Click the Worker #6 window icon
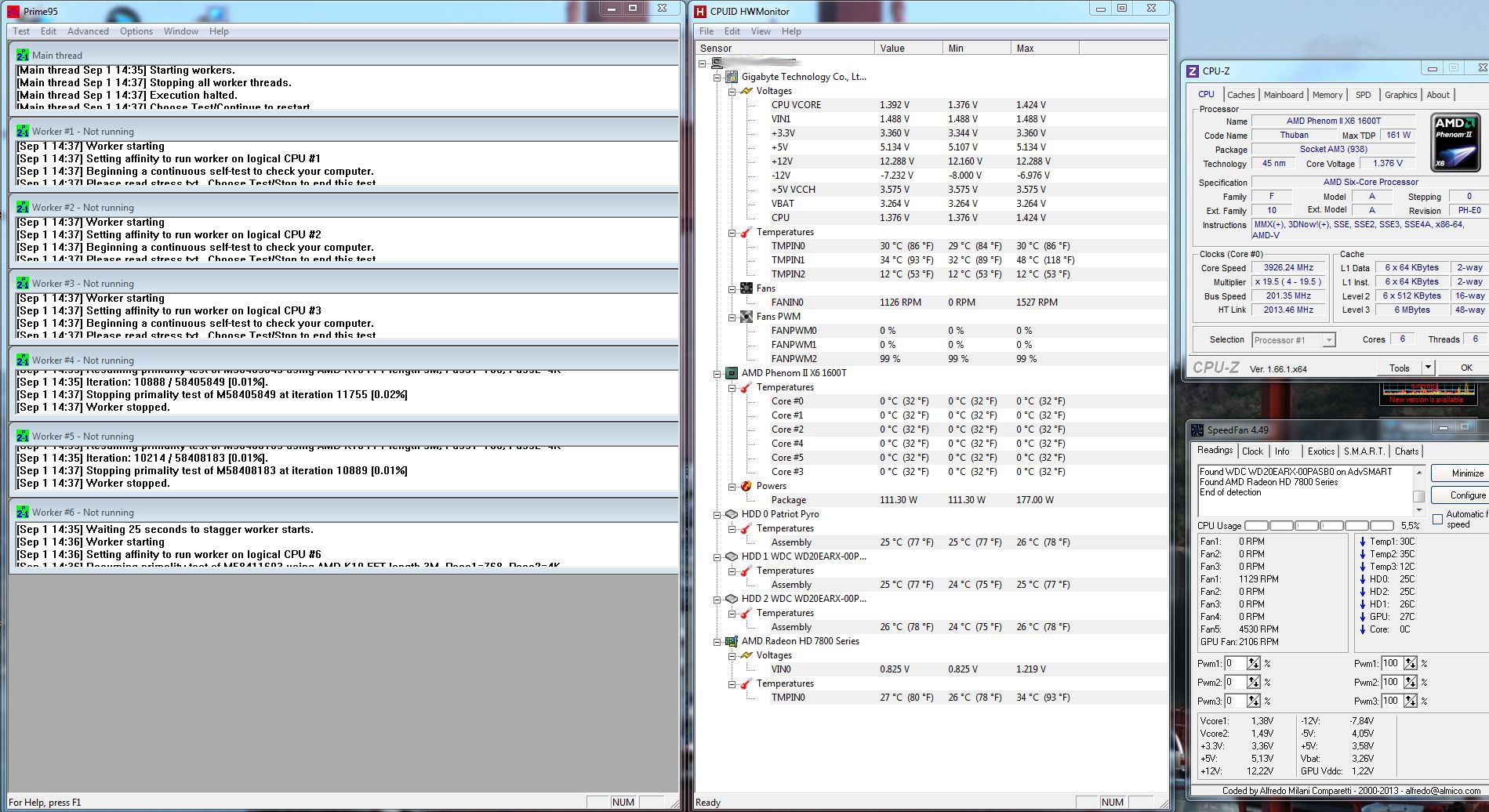This screenshot has height=812, width=1489. (x=22, y=512)
